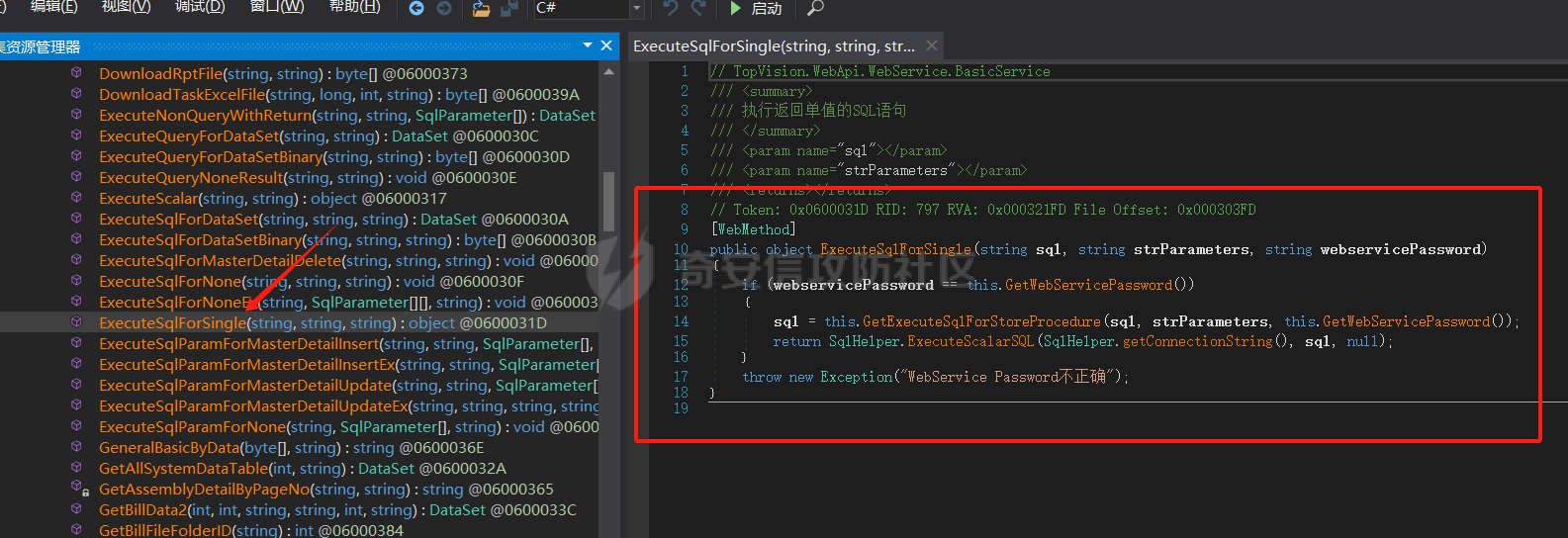1568x538 pixels.
Task: Click the Redo arrow icon
Action: click(698, 9)
